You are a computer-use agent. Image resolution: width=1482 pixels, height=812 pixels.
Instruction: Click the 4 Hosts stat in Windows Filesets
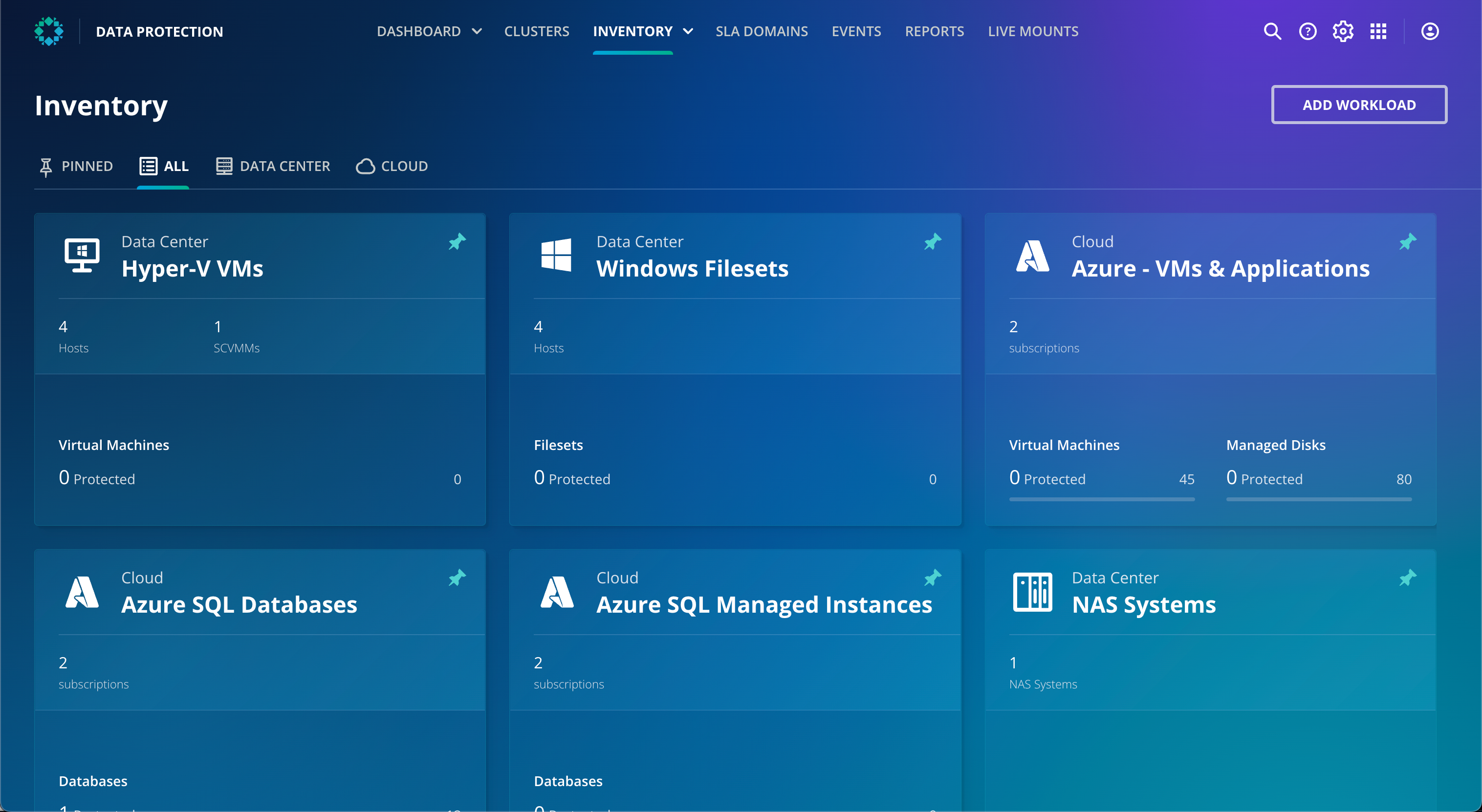point(549,337)
